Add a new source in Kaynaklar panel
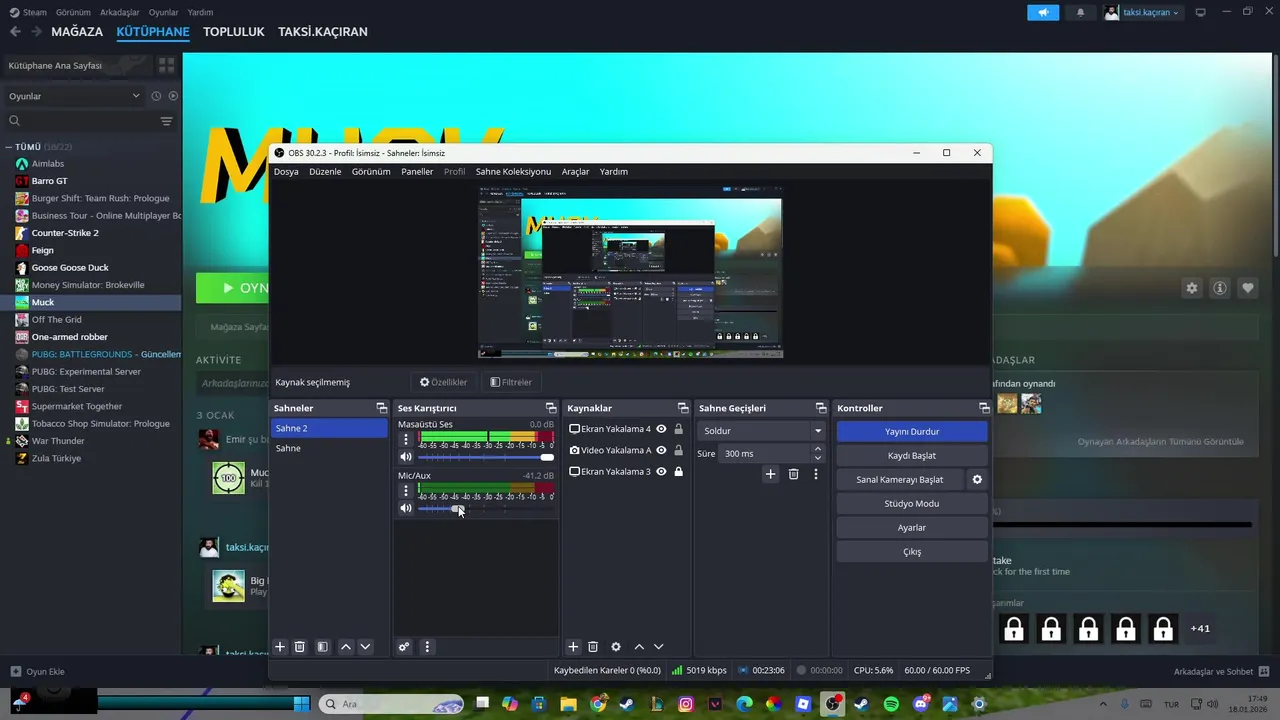1280x720 pixels. click(x=573, y=647)
